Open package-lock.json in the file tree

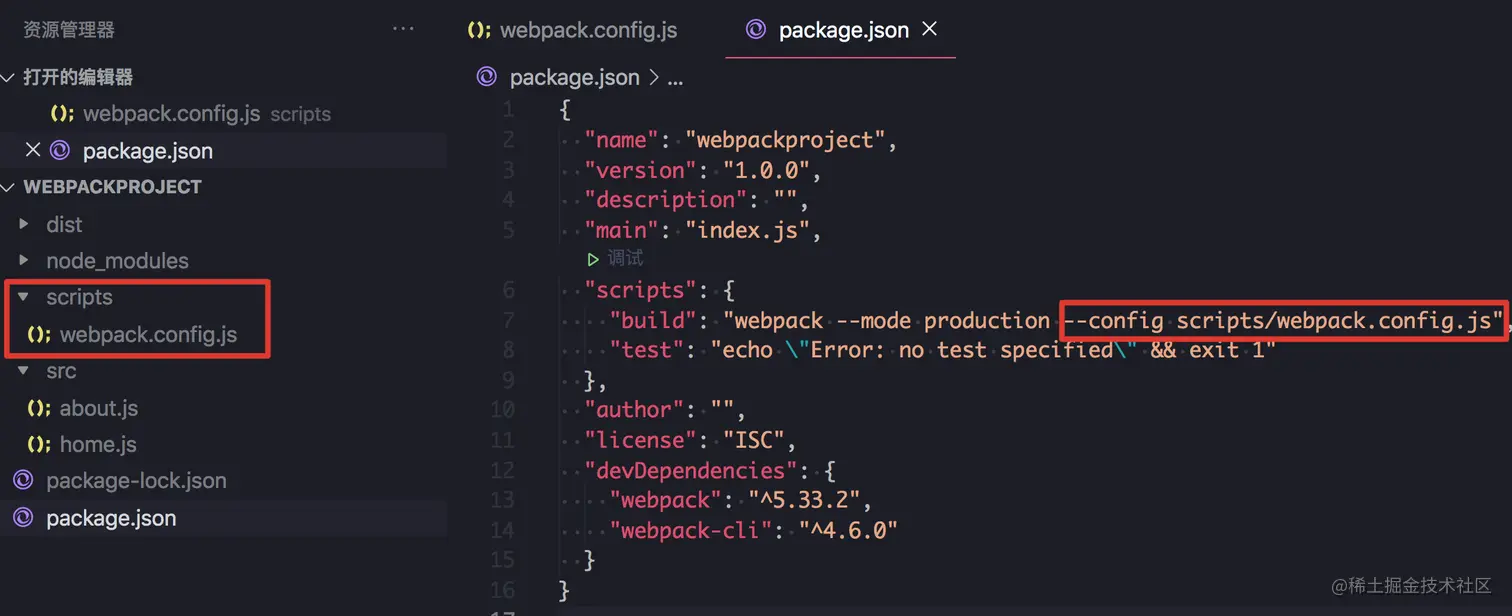coord(136,481)
